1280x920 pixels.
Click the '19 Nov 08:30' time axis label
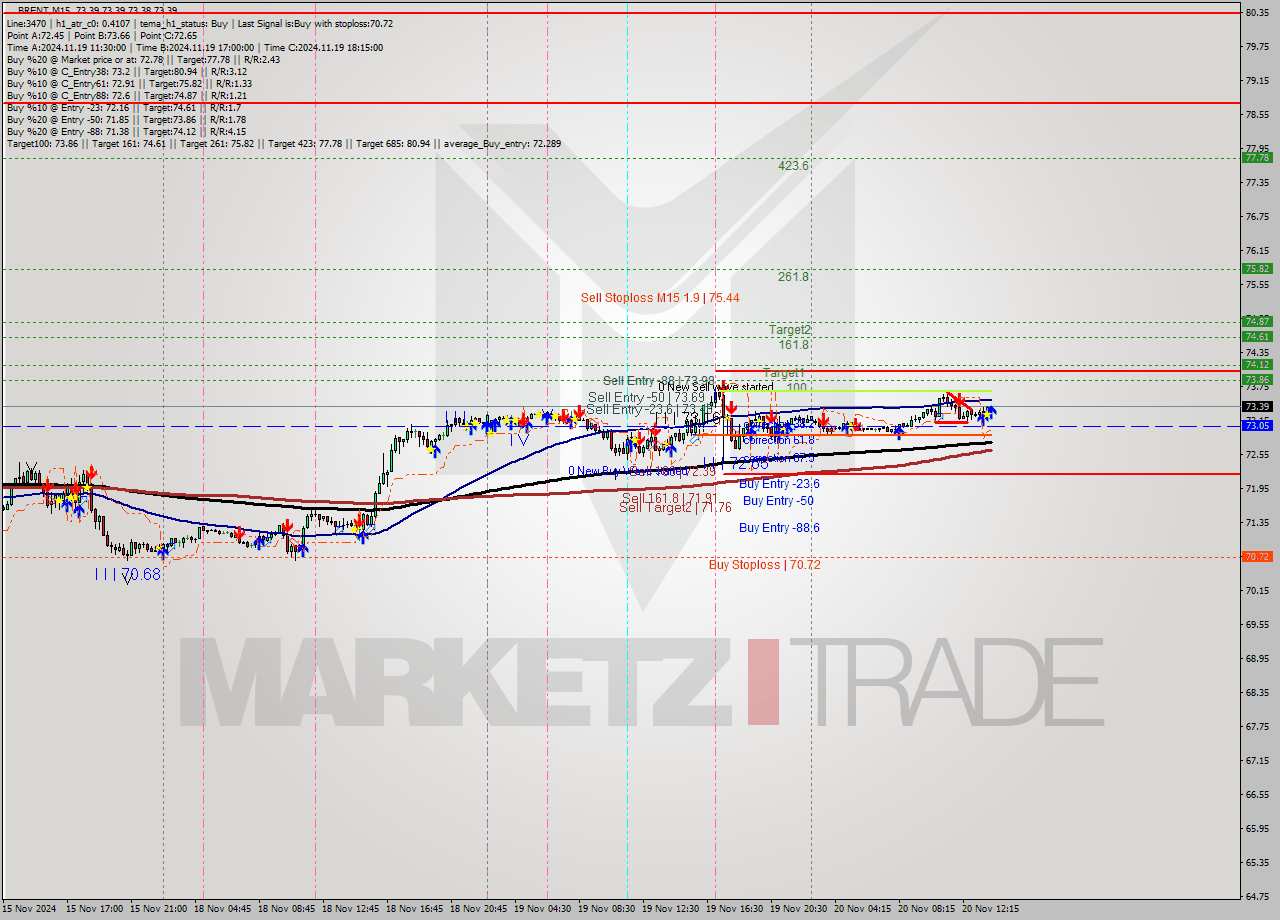(x=606, y=909)
